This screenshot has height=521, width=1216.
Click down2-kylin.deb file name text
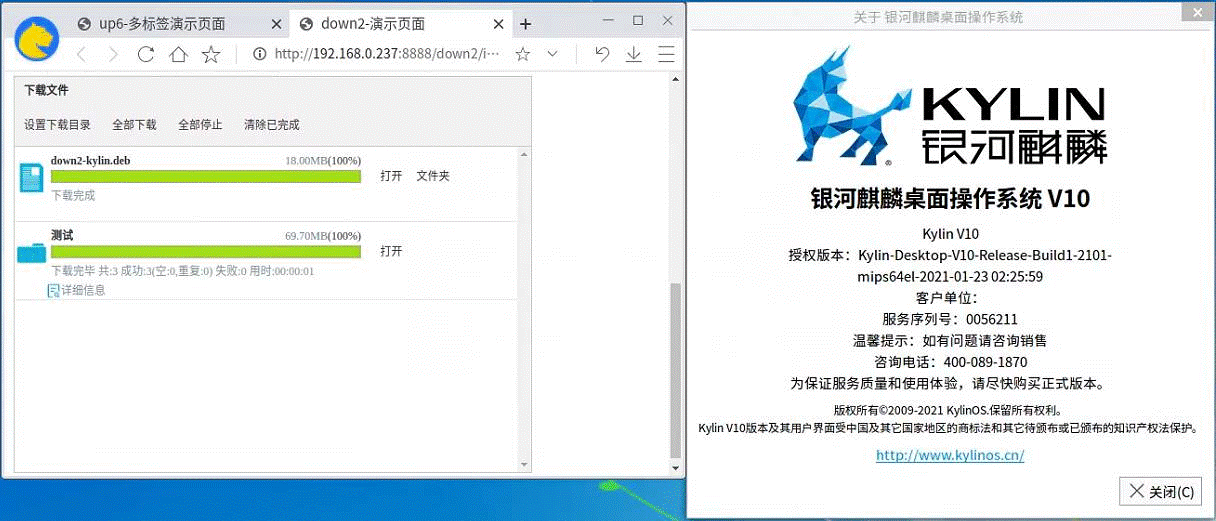(91, 160)
